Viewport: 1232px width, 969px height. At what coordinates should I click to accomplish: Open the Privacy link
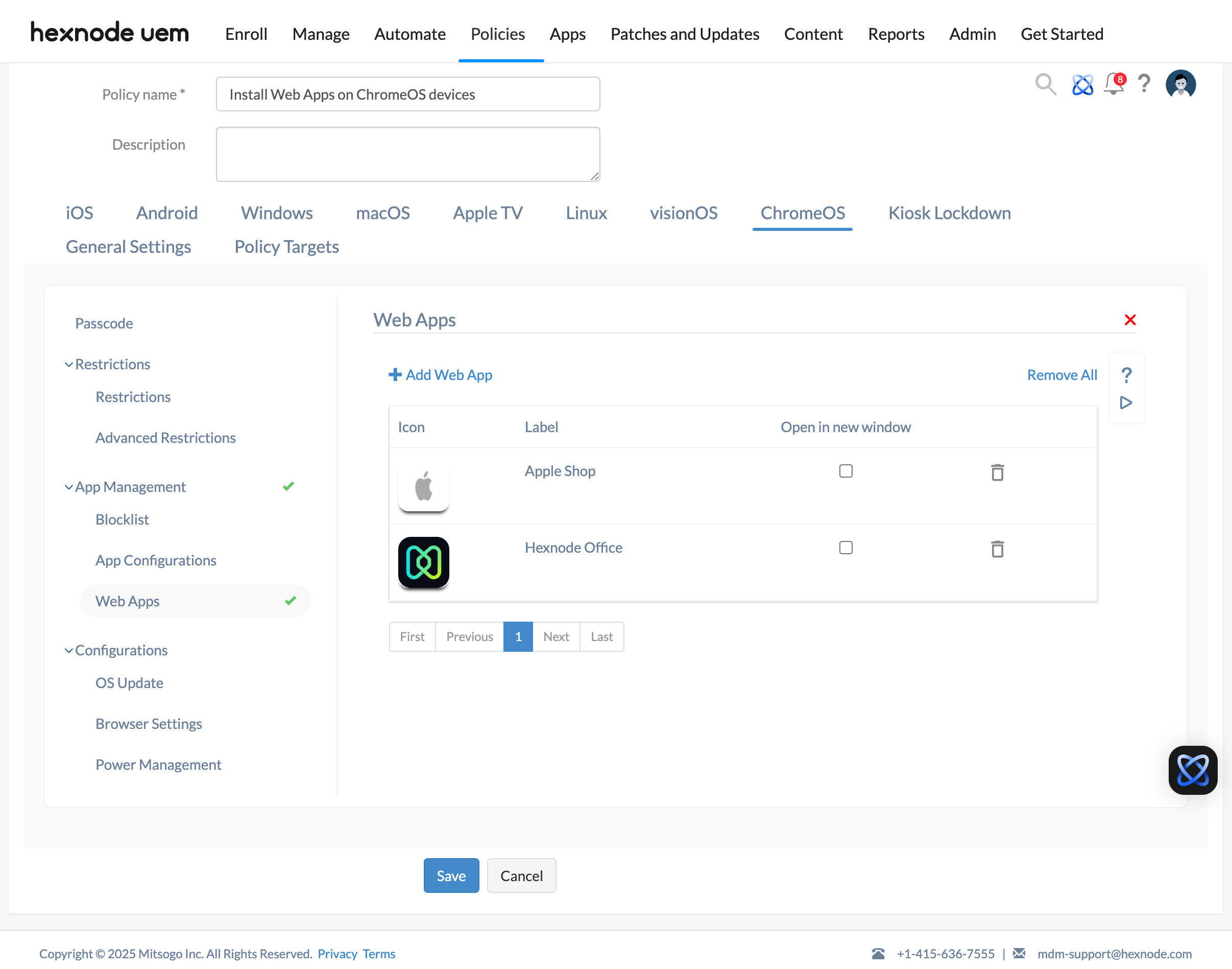coord(337,954)
